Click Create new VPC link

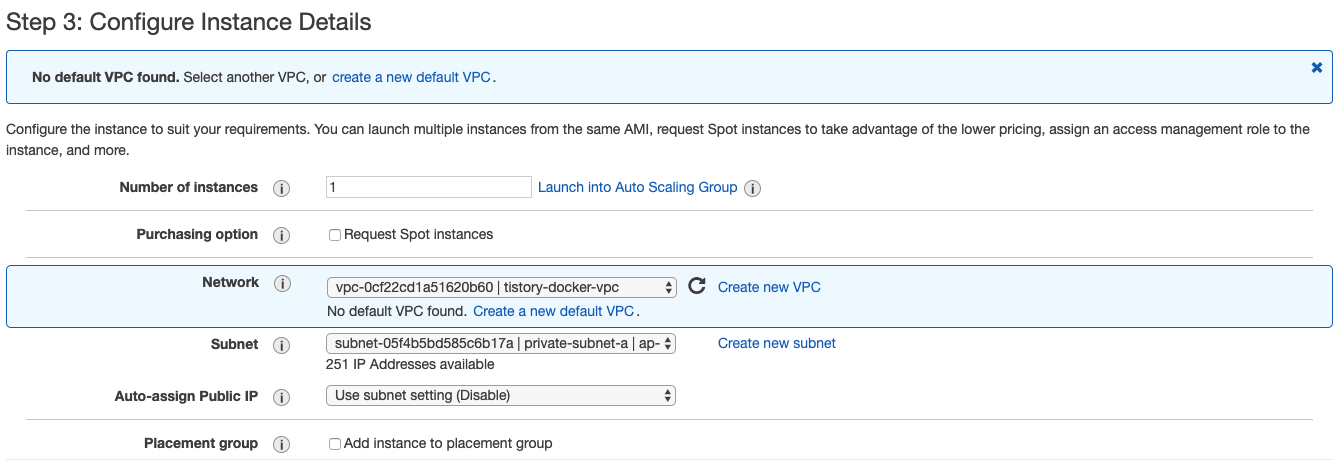click(769, 287)
